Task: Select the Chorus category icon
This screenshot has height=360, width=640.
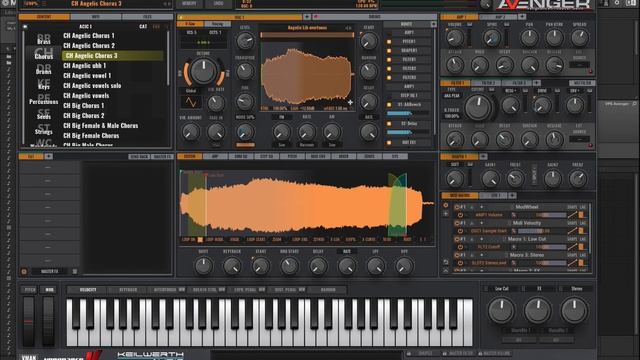Action: coord(44,54)
